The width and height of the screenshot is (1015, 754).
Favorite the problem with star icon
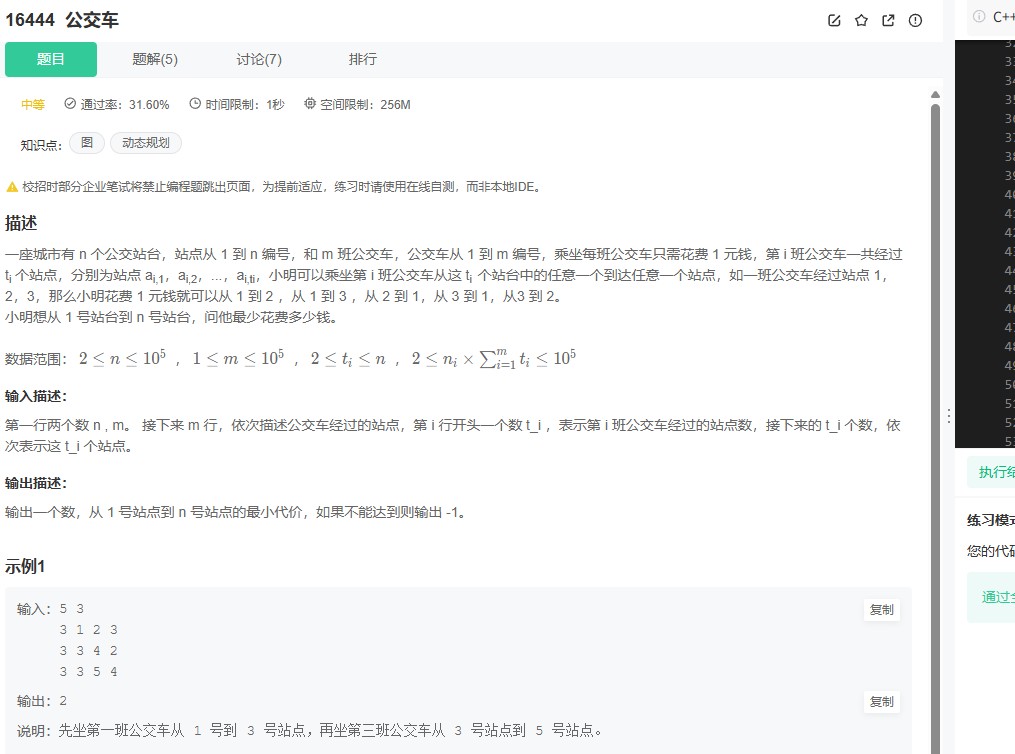click(861, 21)
